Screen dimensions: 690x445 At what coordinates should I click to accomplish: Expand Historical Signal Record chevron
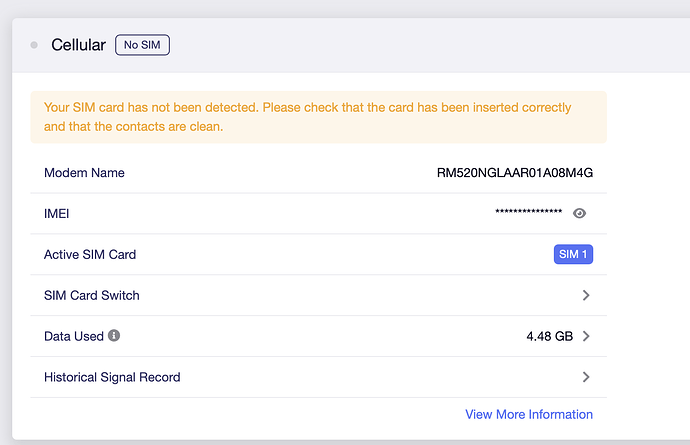[586, 377]
